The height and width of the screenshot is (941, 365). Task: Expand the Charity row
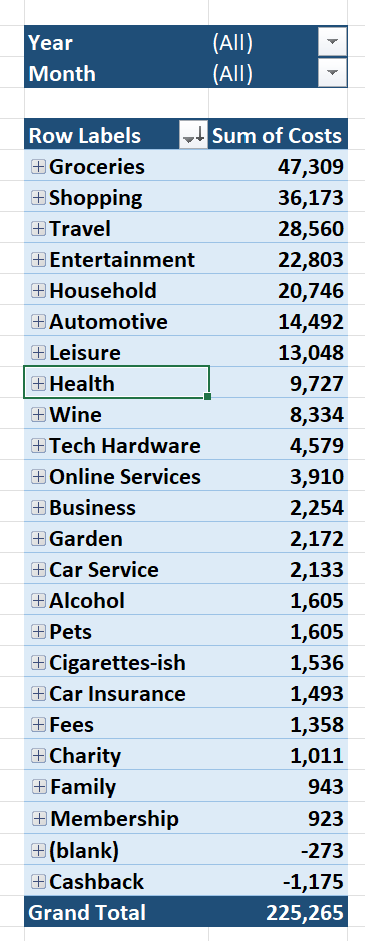coord(38,756)
